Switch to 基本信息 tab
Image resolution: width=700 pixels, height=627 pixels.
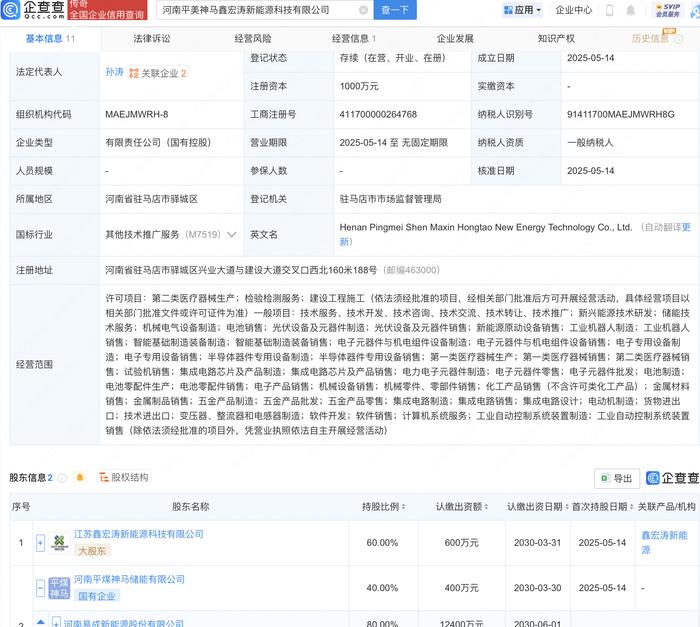pos(50,39)
